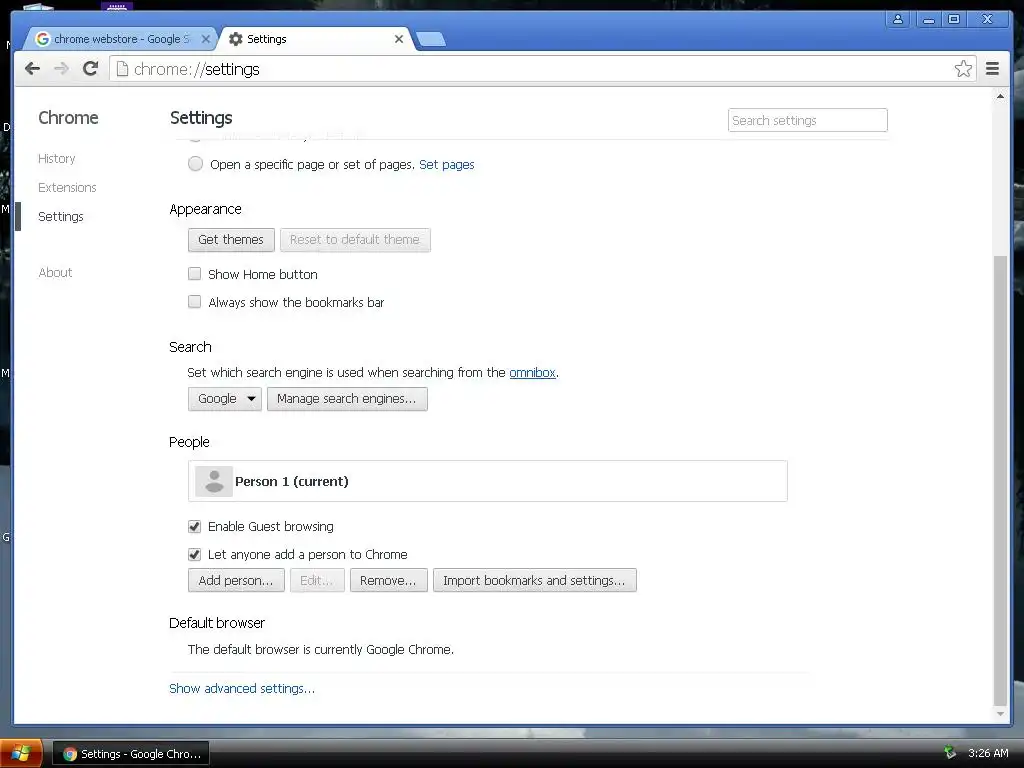Click the forward navigation arrow

click(x=61, y=69)
